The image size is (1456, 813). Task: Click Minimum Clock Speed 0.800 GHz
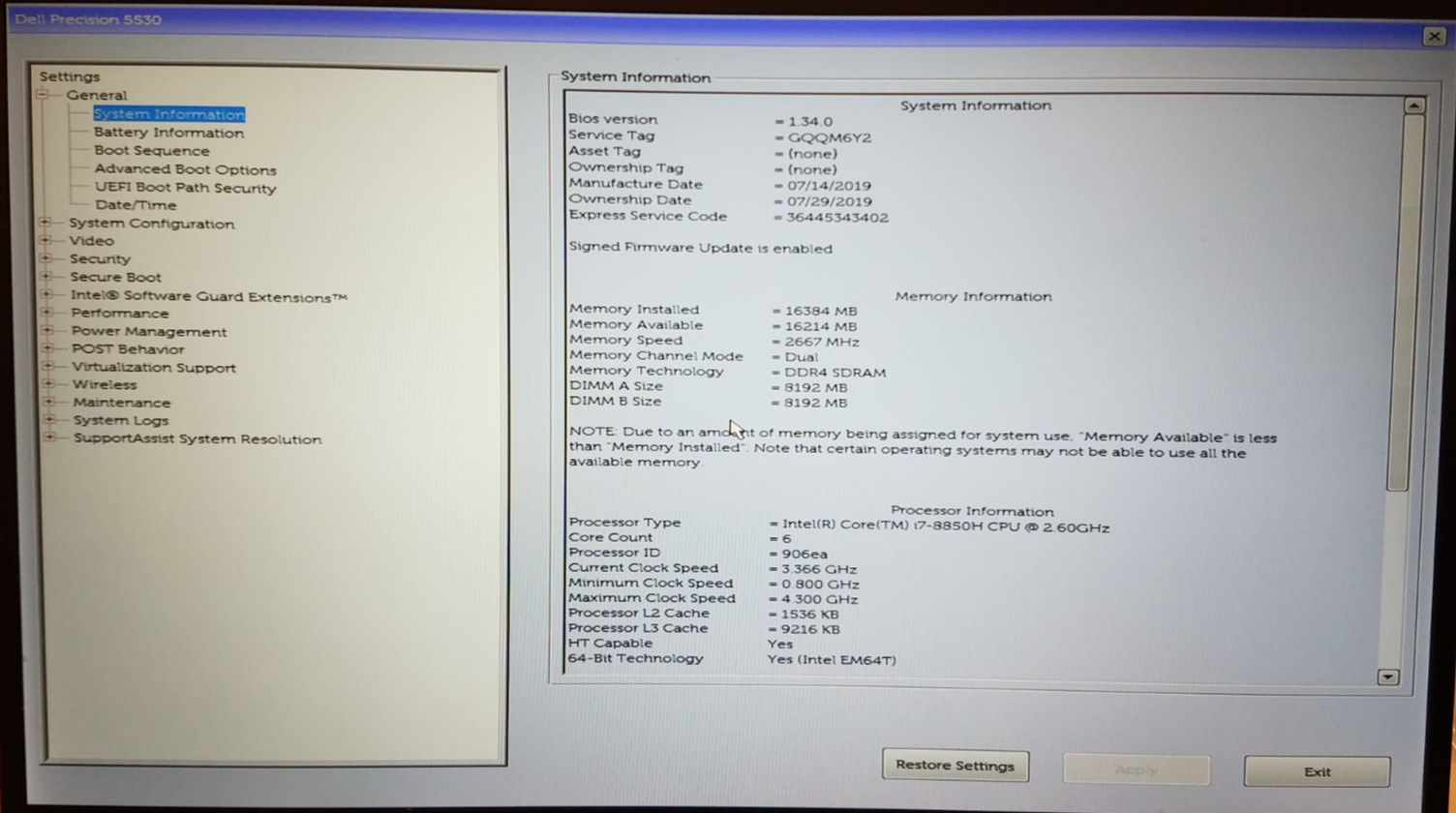click(820, 585)
